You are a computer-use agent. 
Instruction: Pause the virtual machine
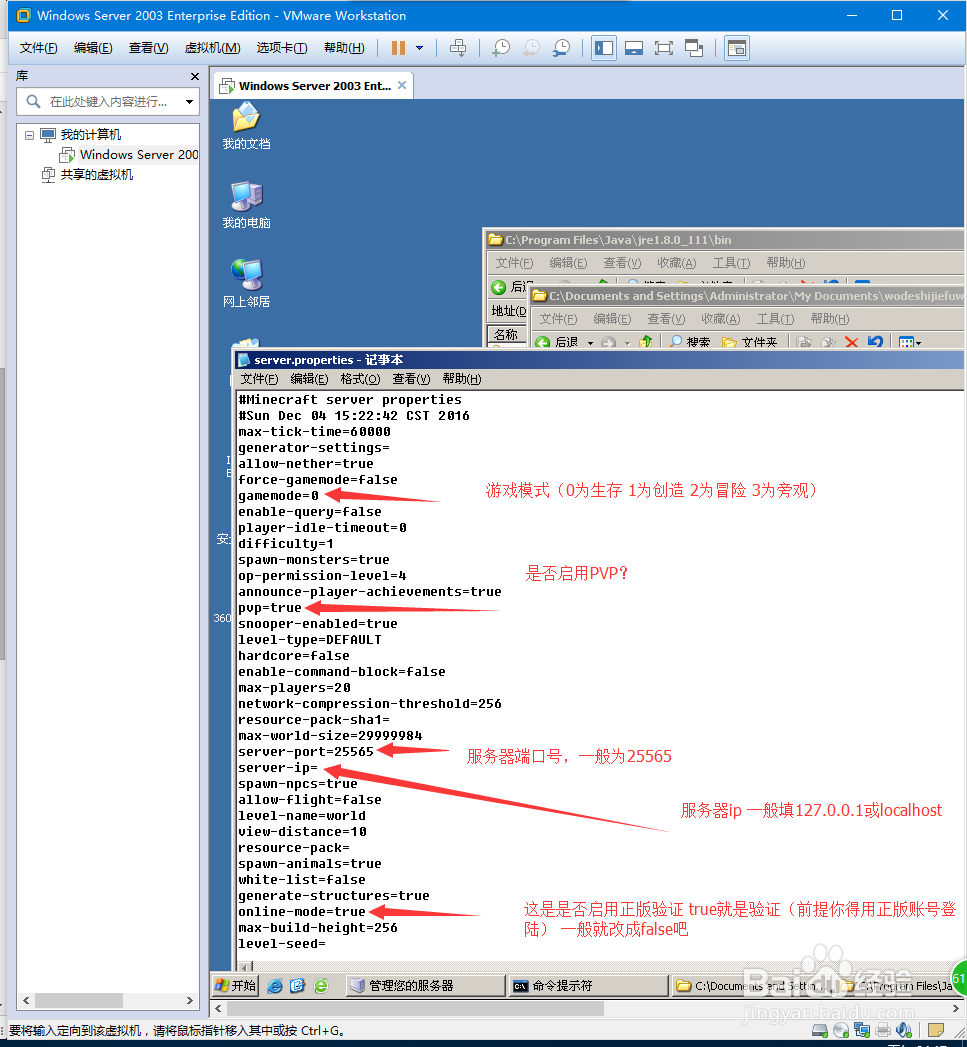pyautogui.click(x=399, y=48)
